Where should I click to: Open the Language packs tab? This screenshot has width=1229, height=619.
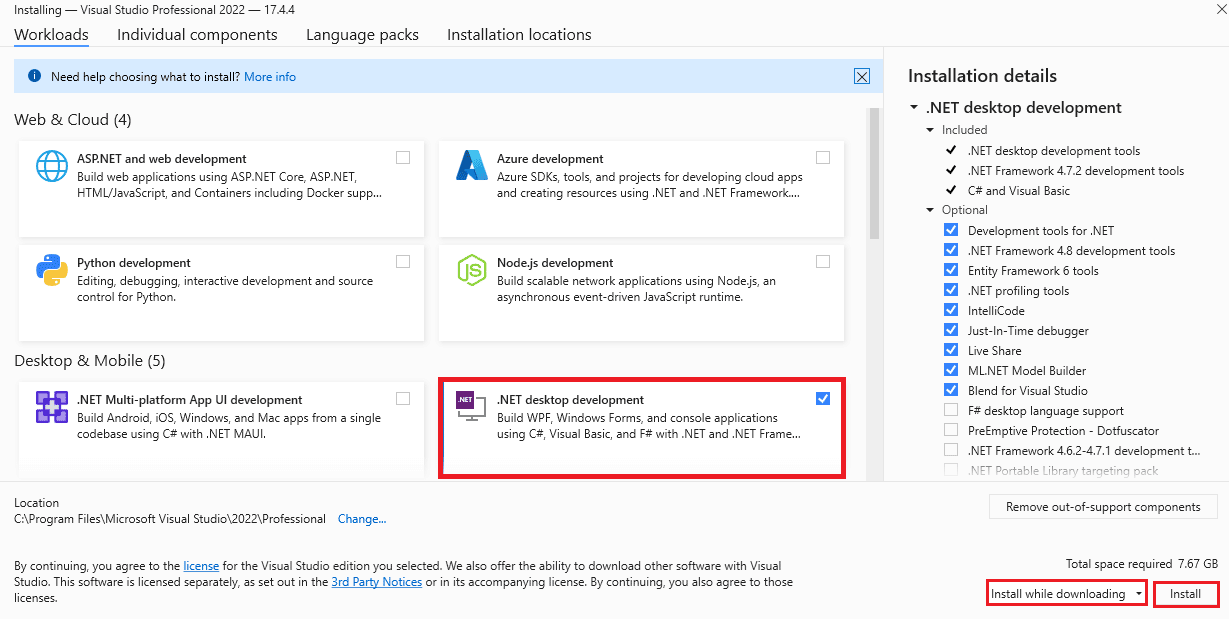[362, 34]
